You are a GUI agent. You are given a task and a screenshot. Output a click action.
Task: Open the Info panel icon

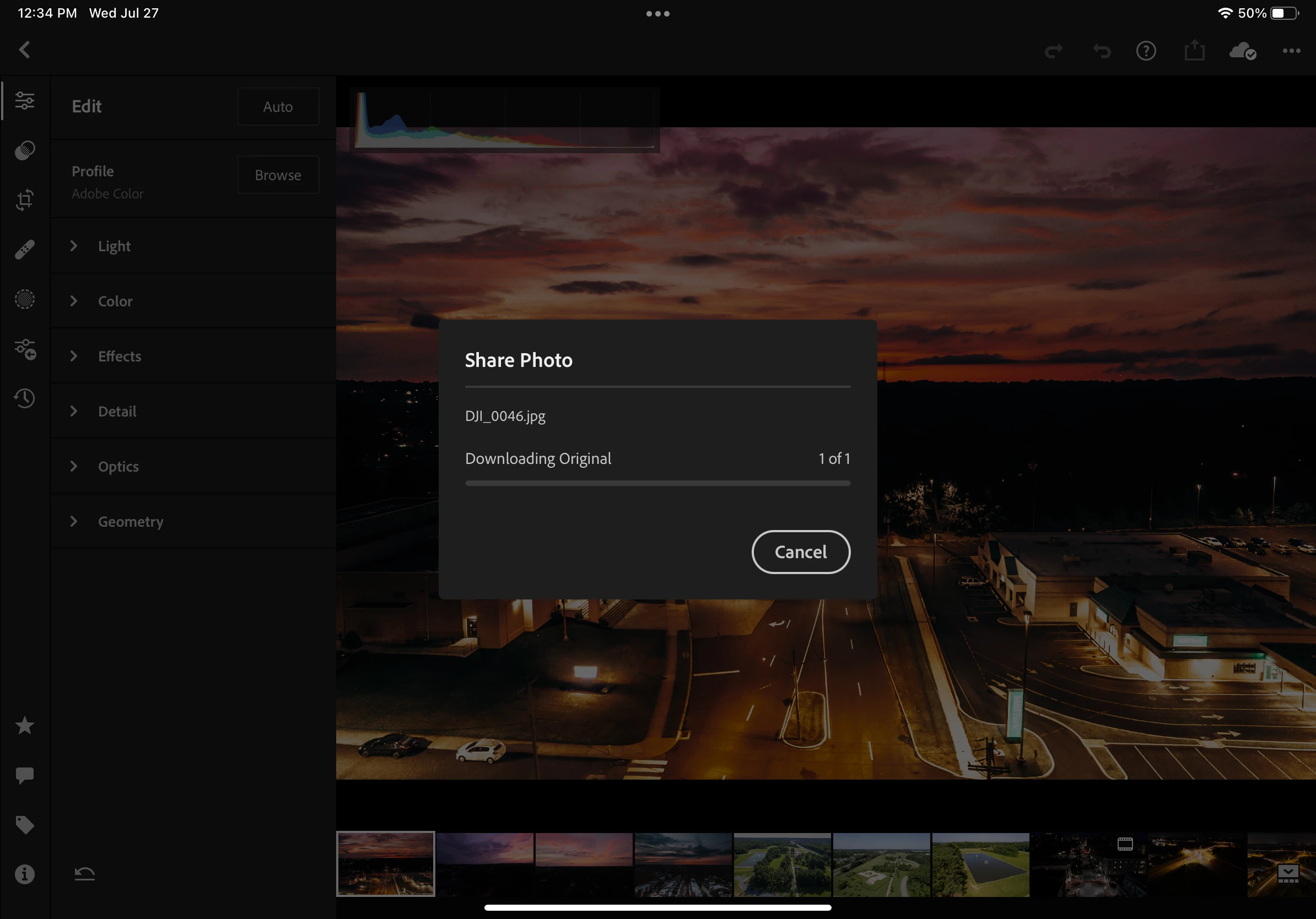tap(25, 874)
